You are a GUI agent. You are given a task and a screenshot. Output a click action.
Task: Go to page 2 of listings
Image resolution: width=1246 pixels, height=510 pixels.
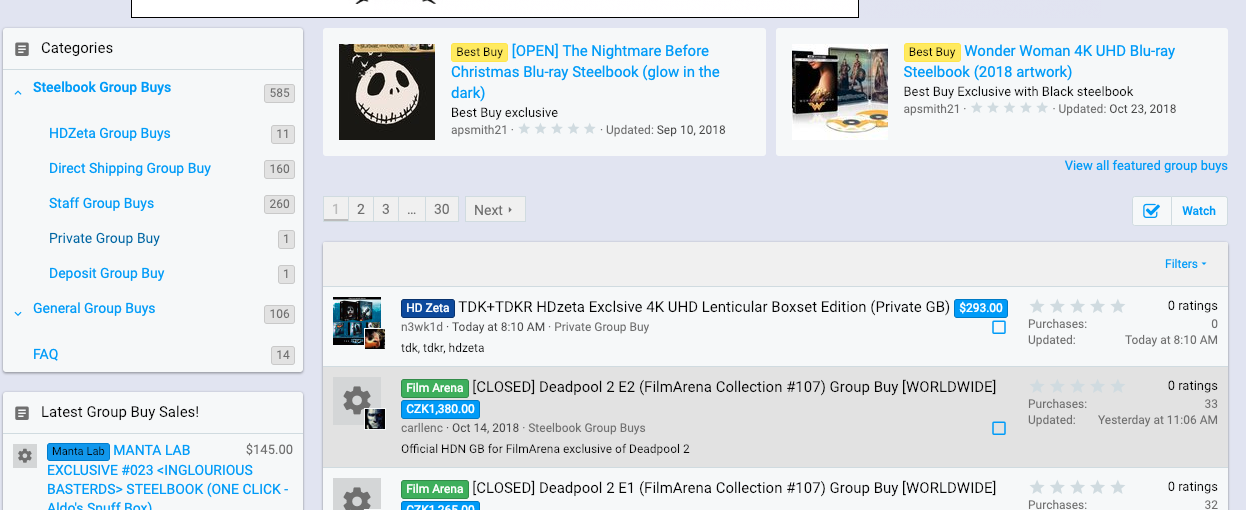pos(361,210)
